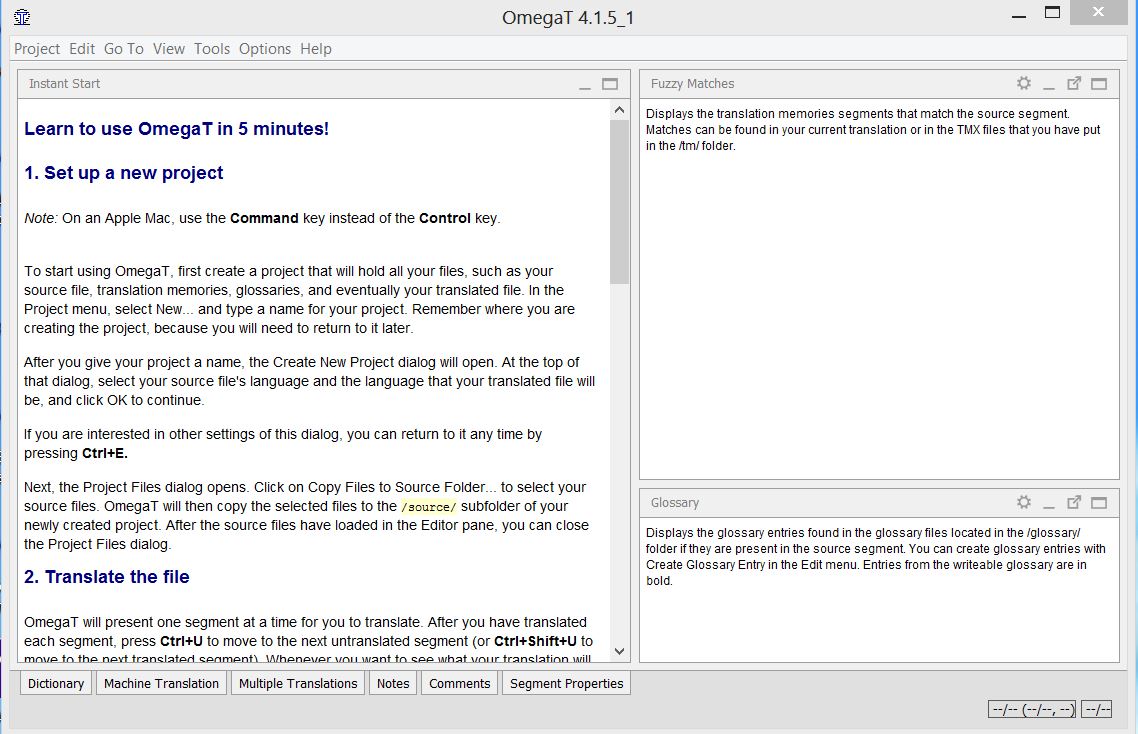
Task: Open the Help menu
Action: pyautogui.click(x=316, y=49)
